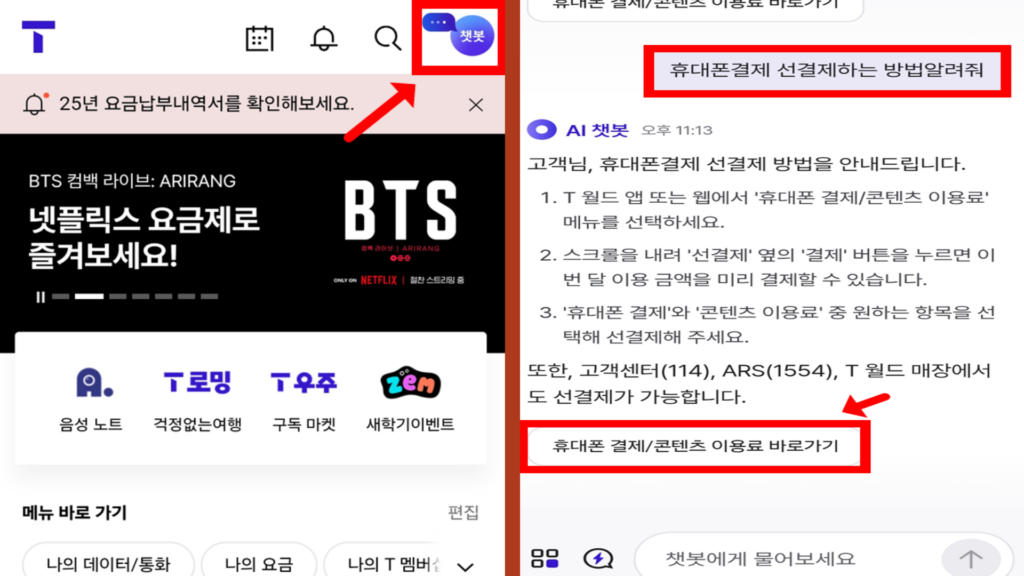This screenshot has height=576, width=1024.
Task: Select the 나의 데이터/통화 shortcut chip
Action: [108, 563]
